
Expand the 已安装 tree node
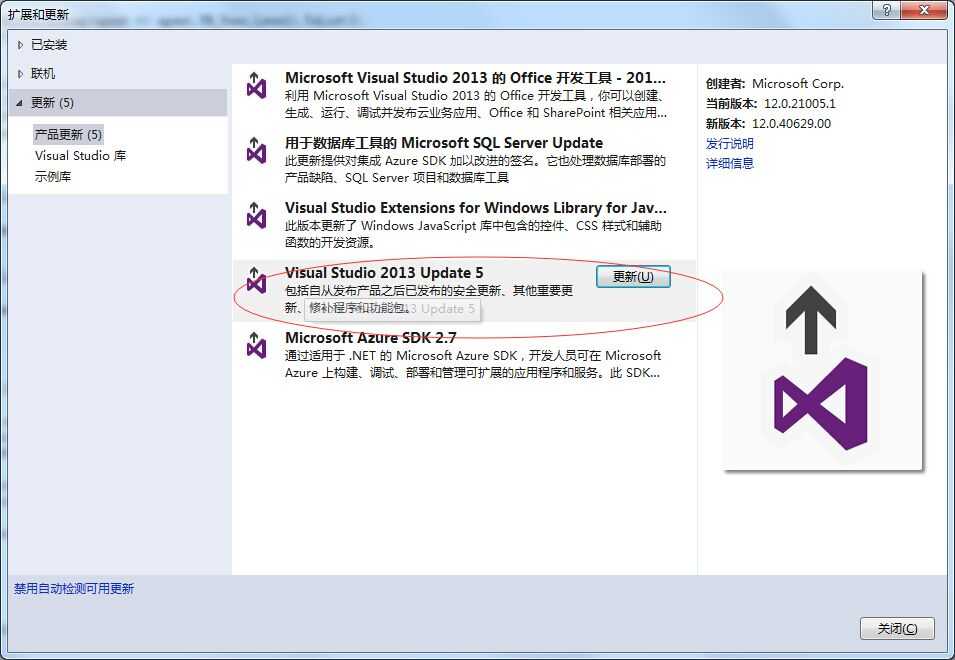pyautogui.click(x=20, y=45)
